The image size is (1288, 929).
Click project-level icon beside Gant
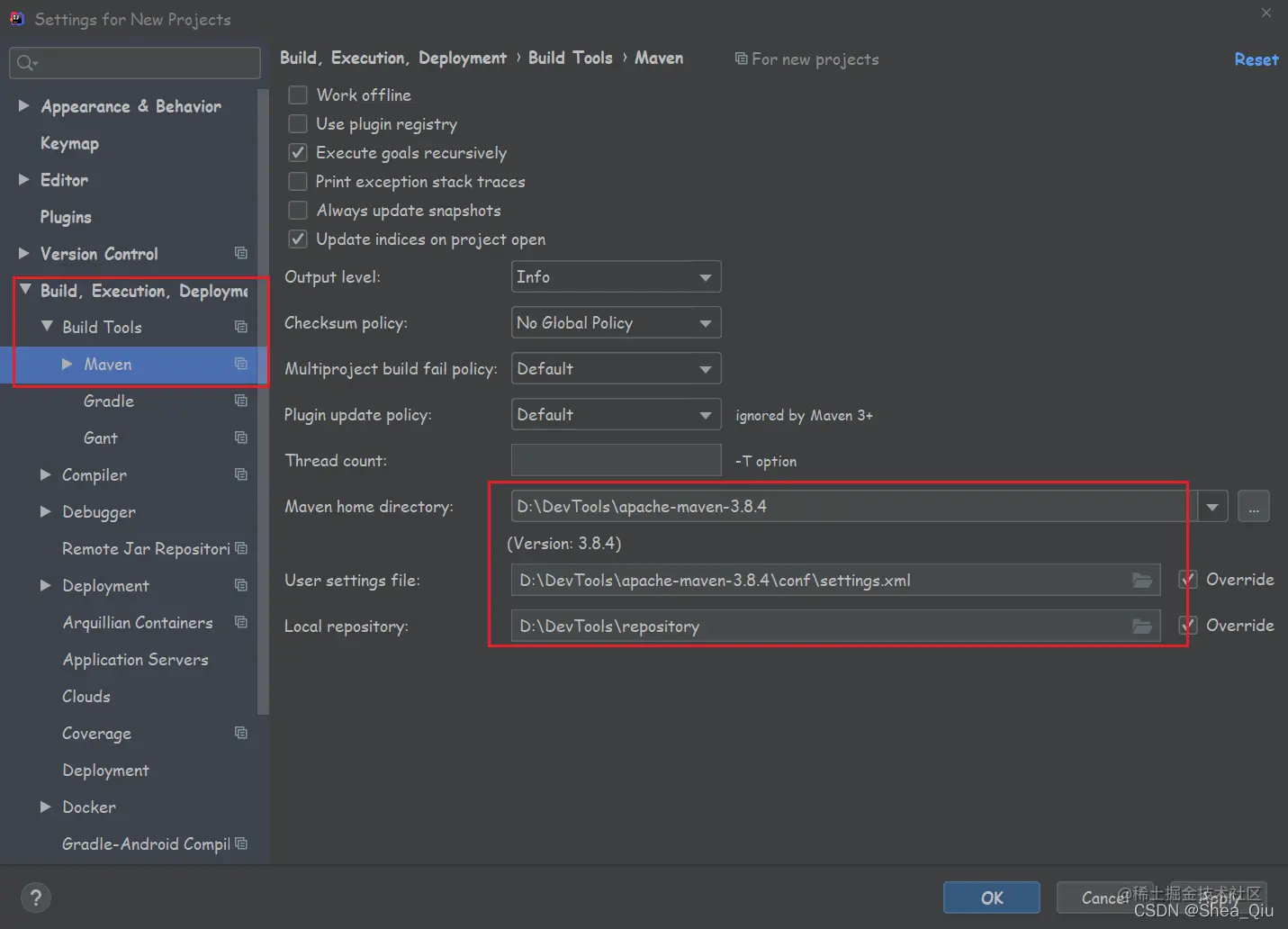241,437
